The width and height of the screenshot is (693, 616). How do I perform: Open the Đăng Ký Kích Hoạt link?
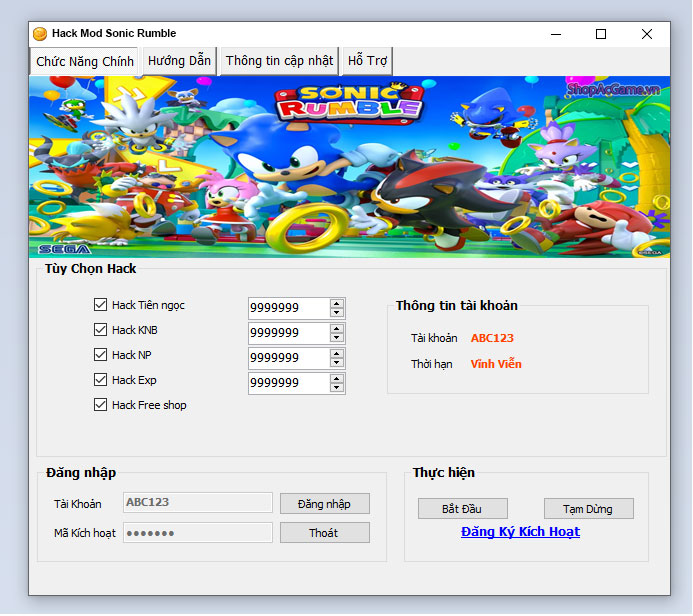point(520,532)
